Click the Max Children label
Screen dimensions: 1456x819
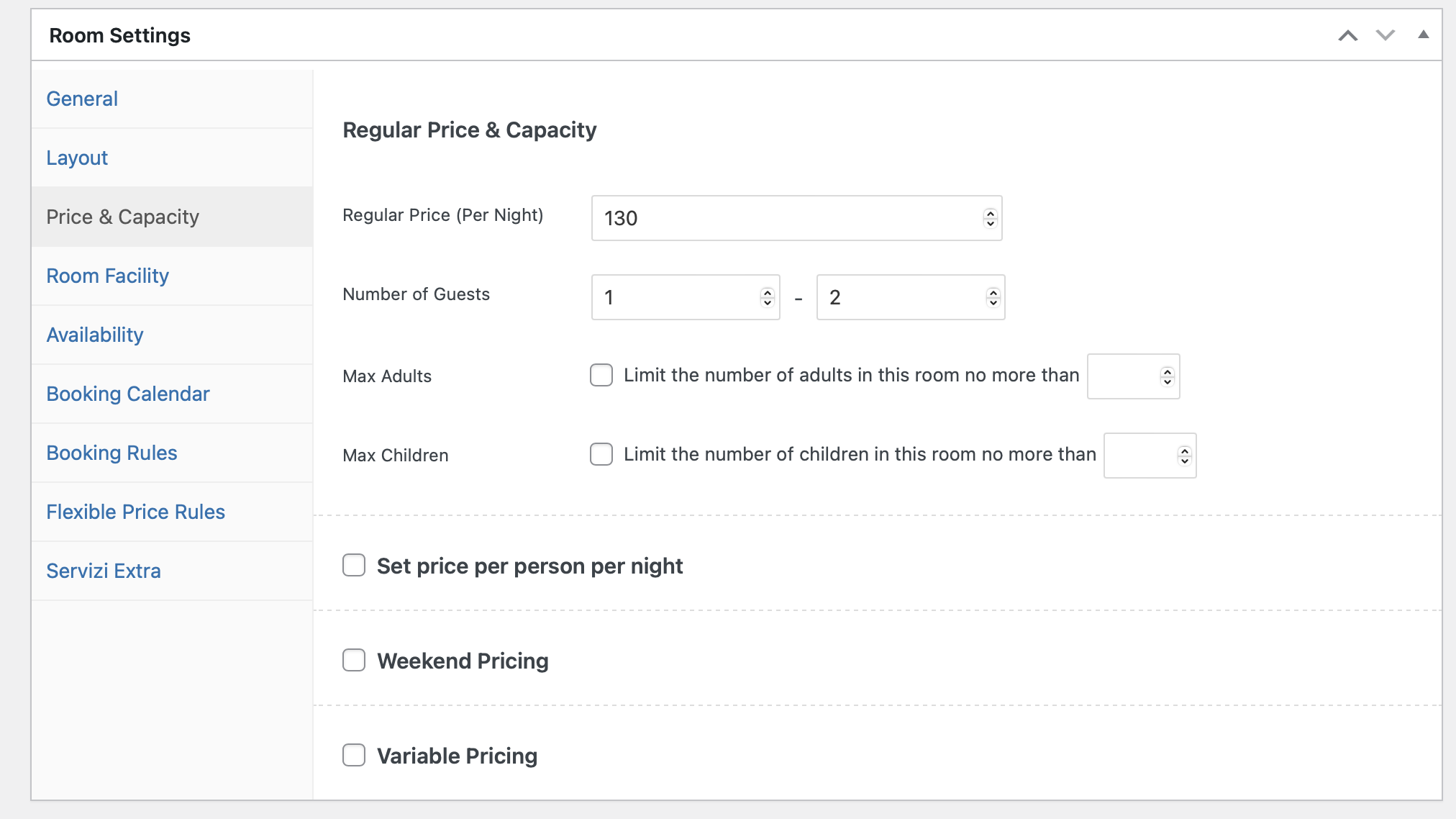click(x=396, y=456)
